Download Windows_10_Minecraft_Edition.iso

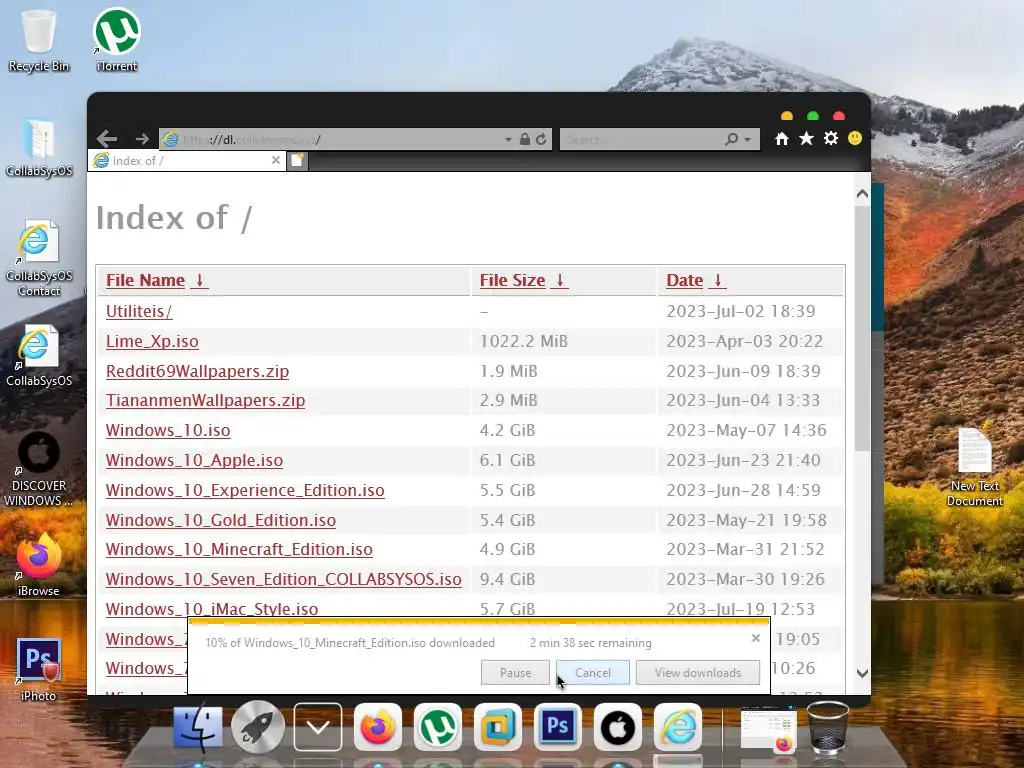tap(239, 549)
